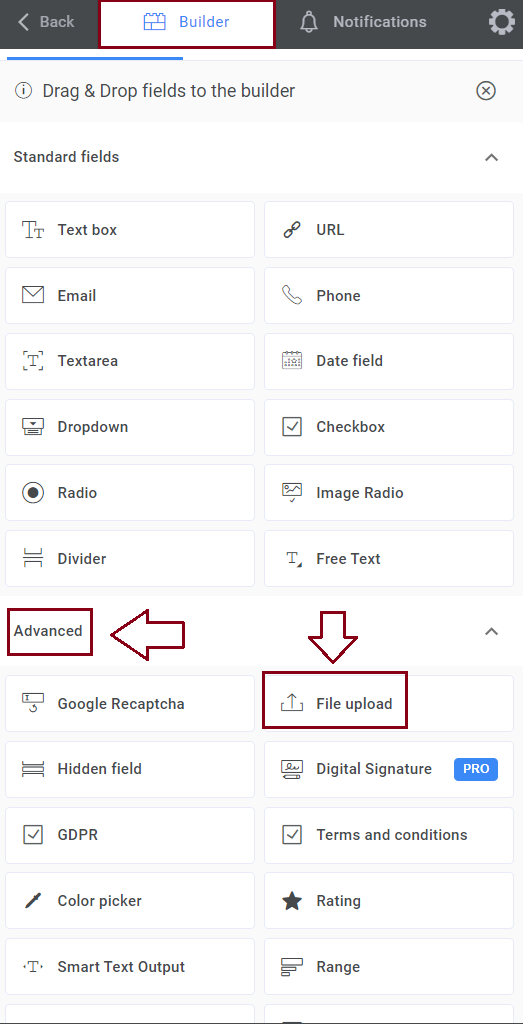Collapse the Advanced section chevron

492,632
